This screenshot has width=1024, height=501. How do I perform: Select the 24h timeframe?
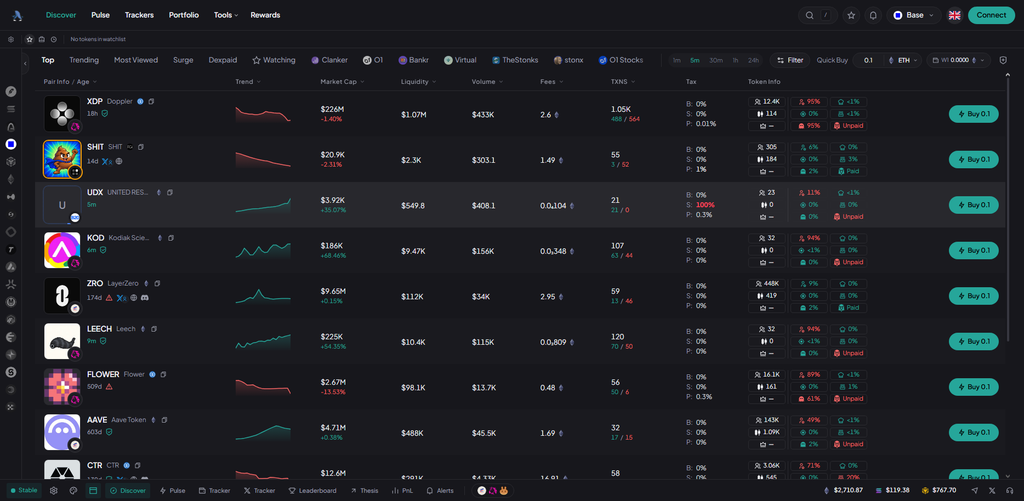pos(753,60)
